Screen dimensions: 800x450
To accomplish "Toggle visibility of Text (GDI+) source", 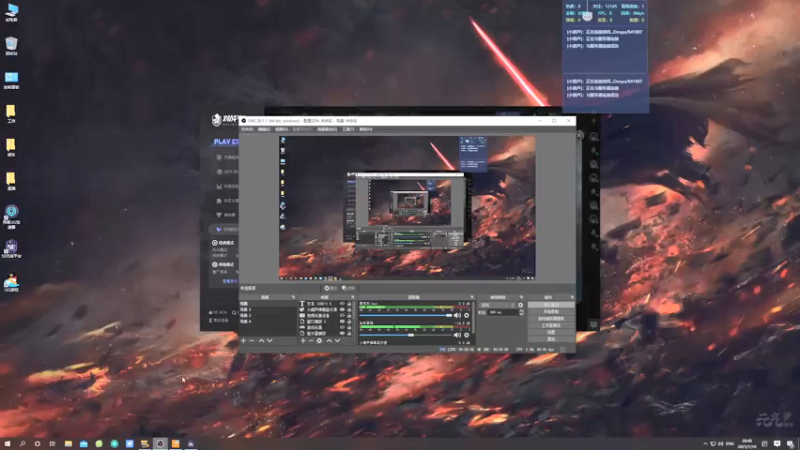I will point(342,304).
